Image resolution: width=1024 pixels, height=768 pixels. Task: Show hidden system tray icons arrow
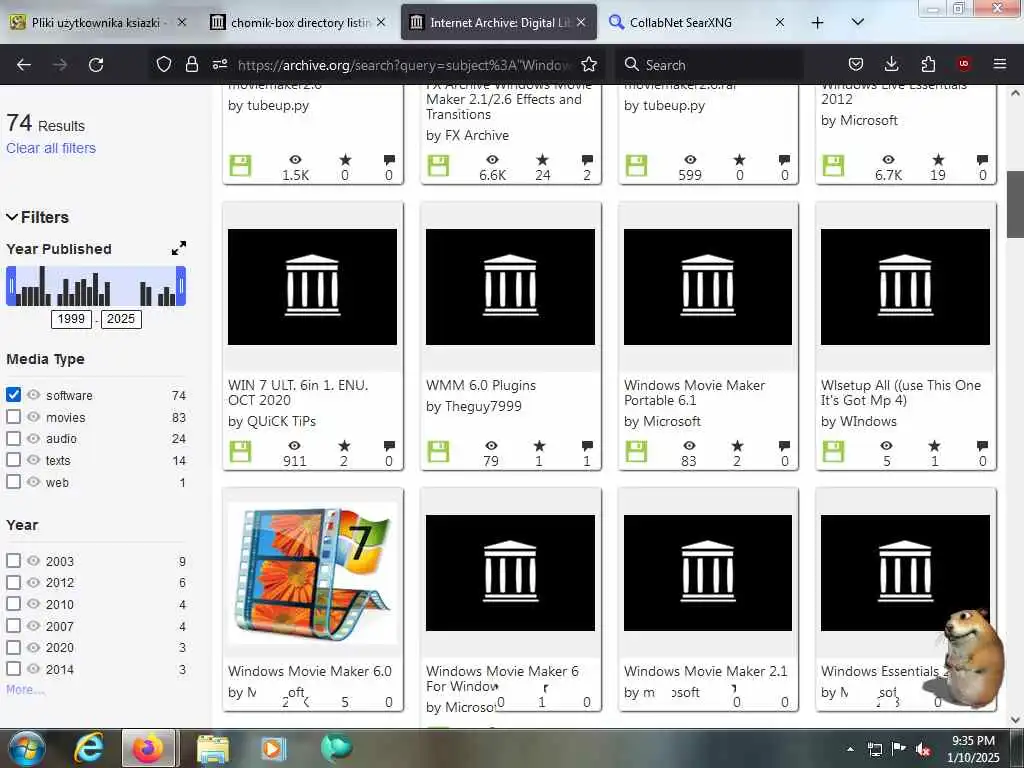tap(850, 749)
